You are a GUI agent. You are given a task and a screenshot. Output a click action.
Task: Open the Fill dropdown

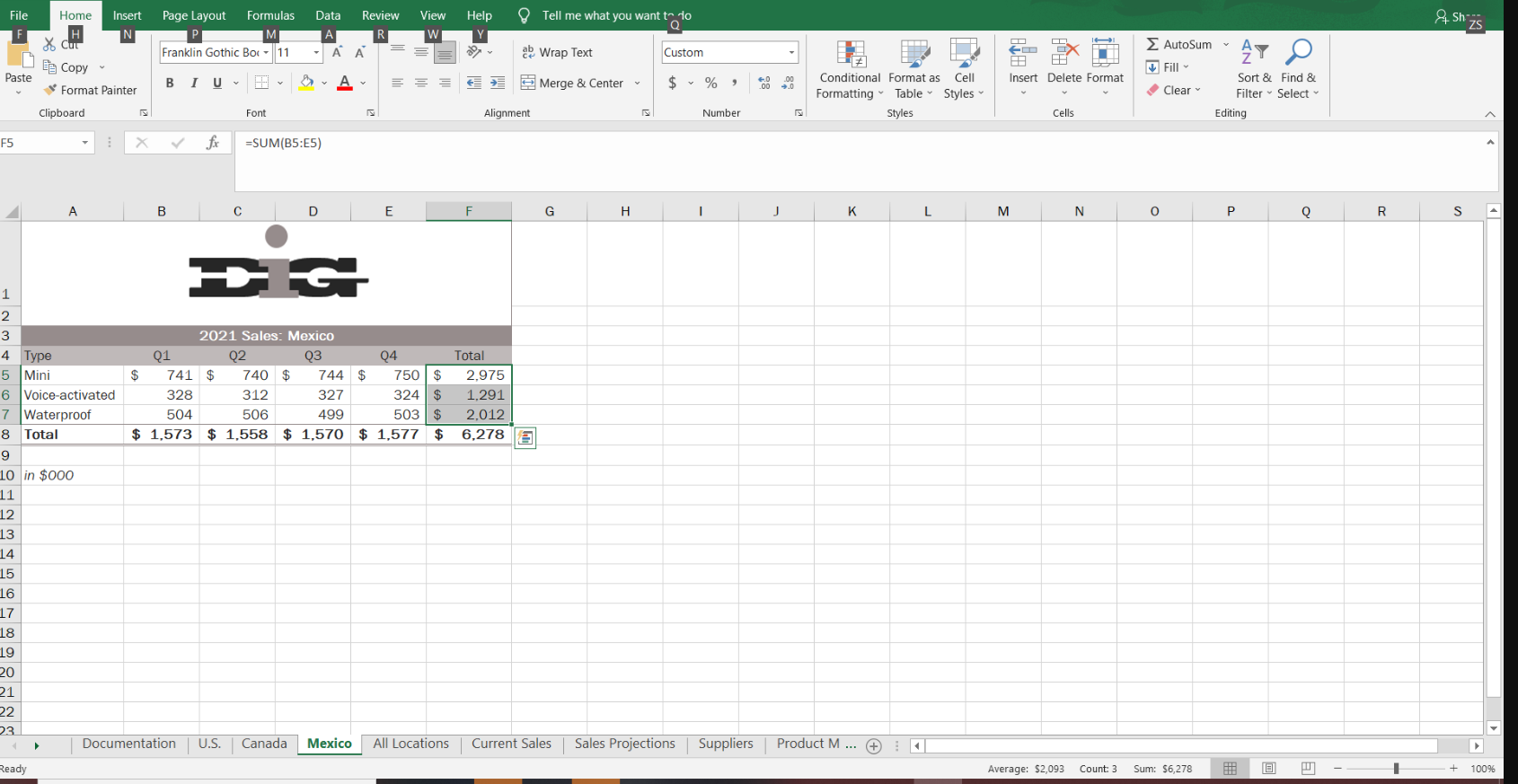(1168, 67)
